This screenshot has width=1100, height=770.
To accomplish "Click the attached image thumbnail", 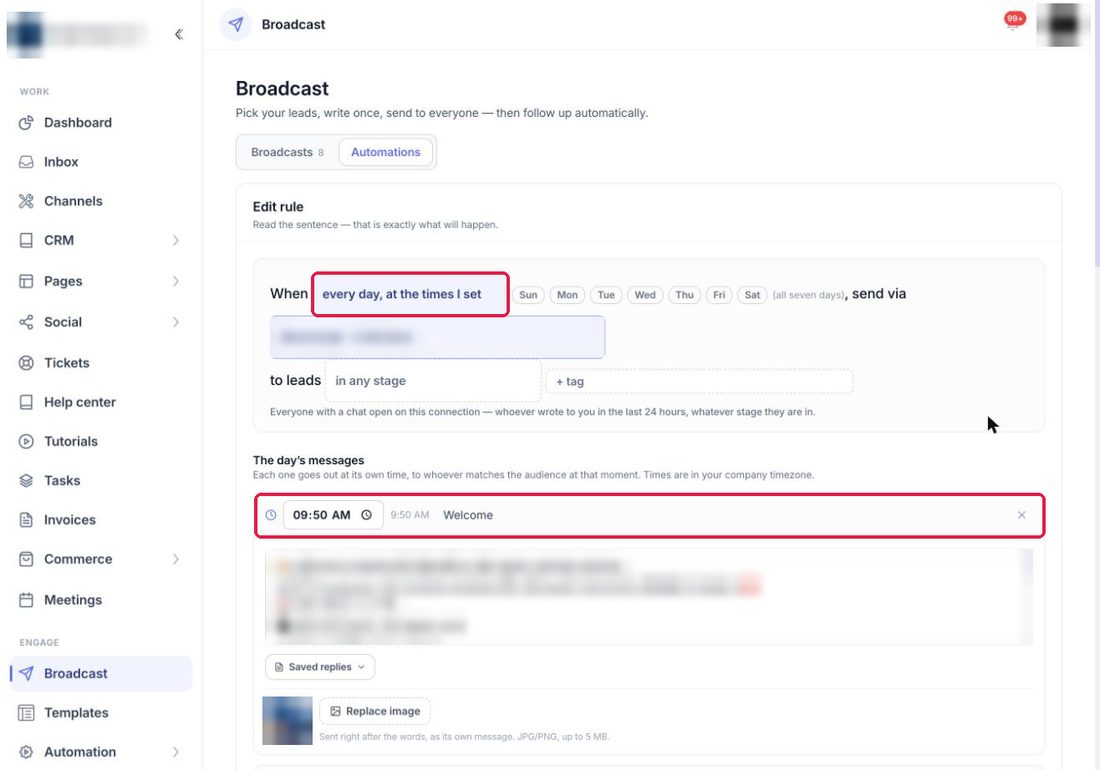I will coord(288,720).
